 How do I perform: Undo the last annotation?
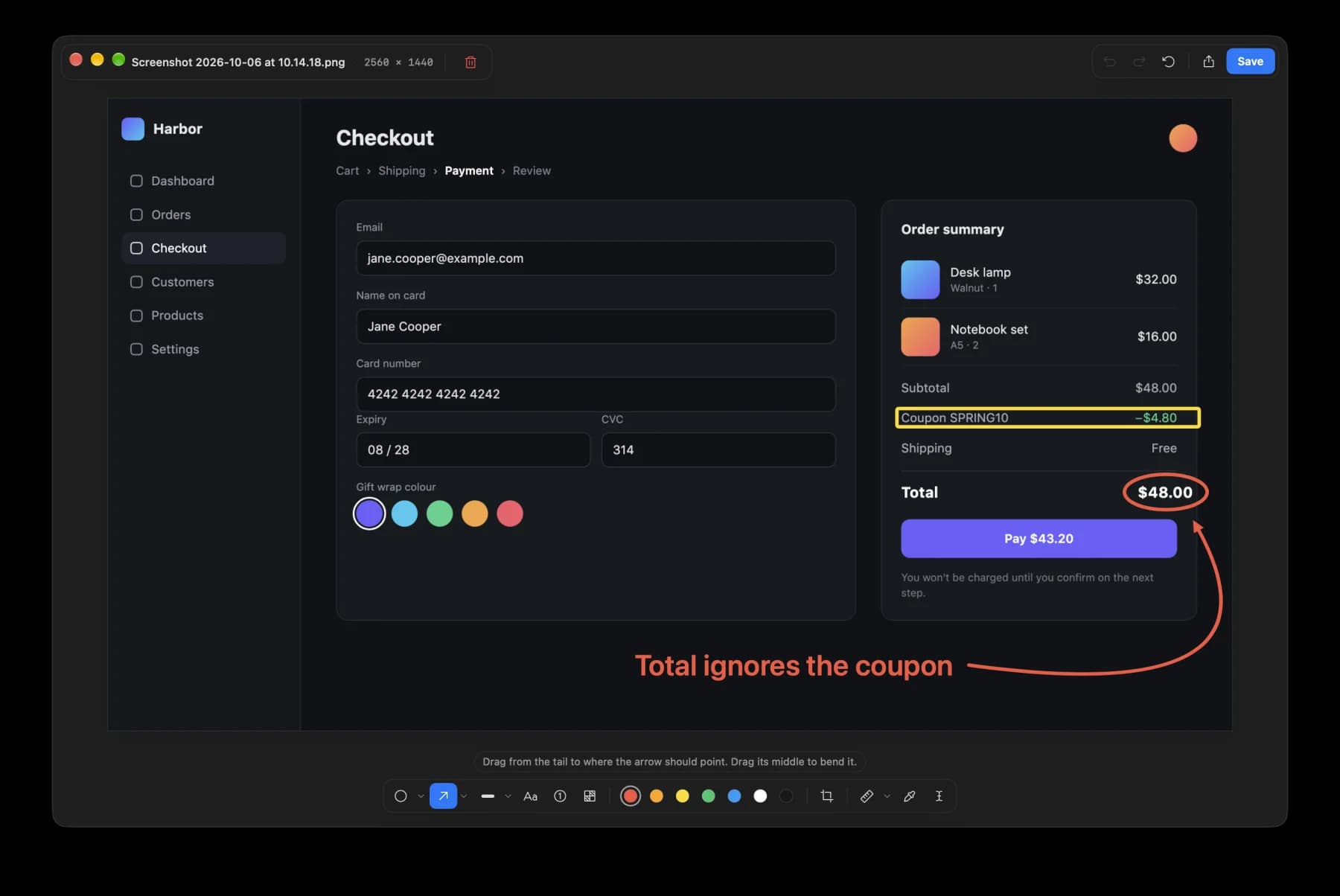pyautogui.click(x=1109, y=62)
